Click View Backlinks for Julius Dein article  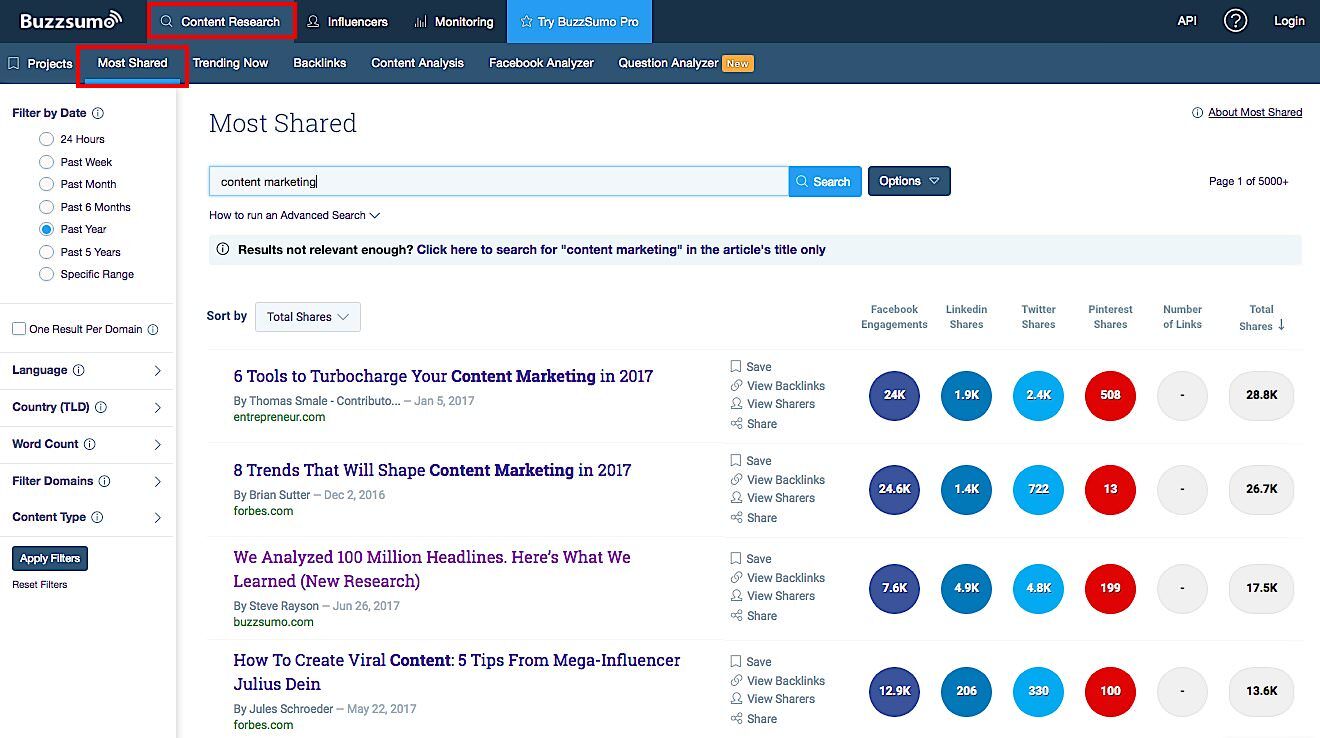[777, 681]
